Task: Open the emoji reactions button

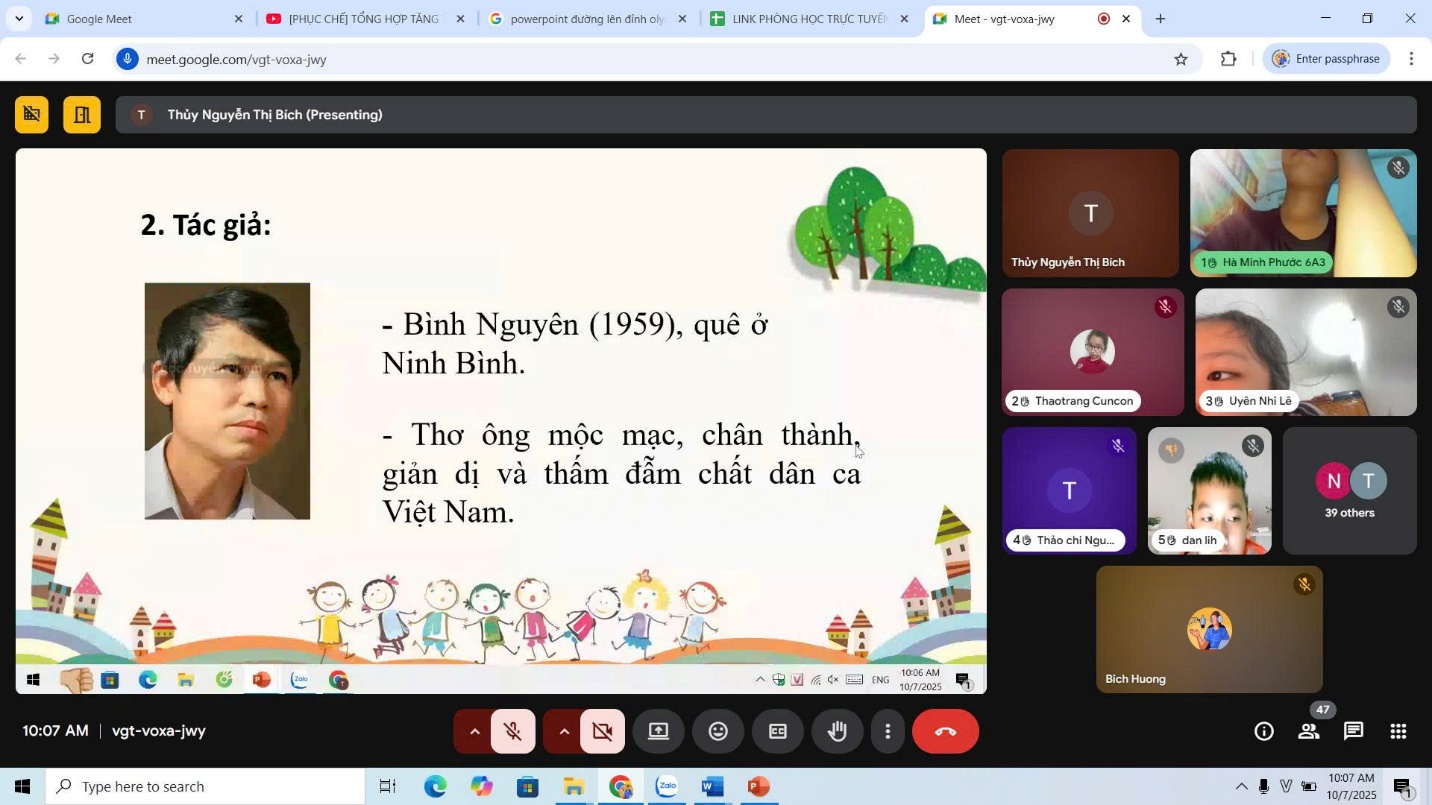Action: pyautogui.click(x=718, y=731)
